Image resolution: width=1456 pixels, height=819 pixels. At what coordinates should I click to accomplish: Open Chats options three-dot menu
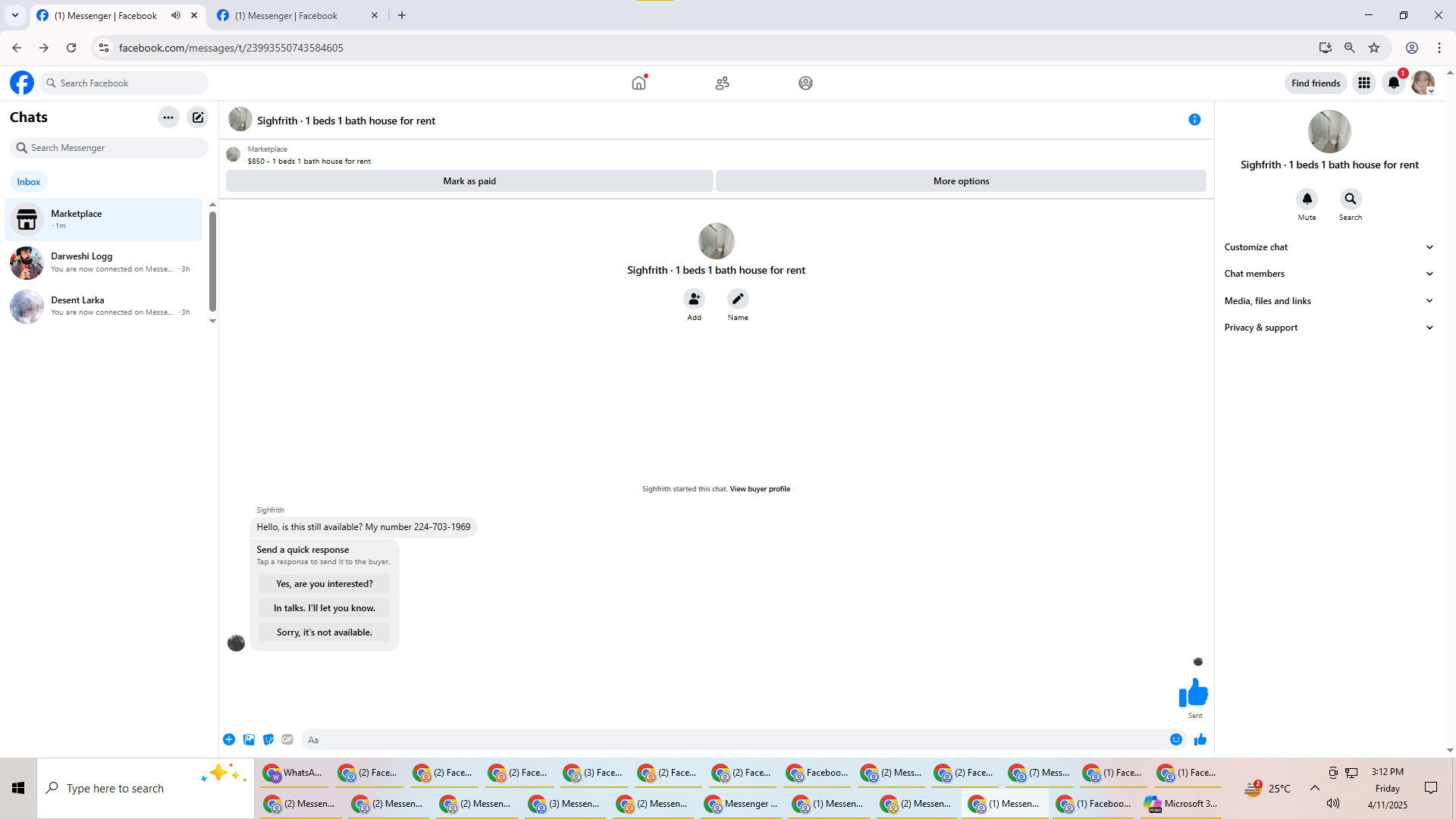(x=168, y=118)
